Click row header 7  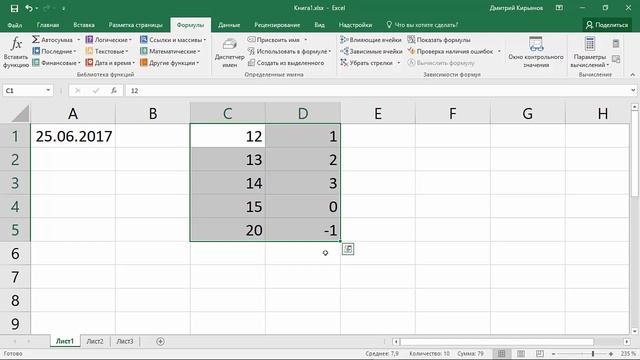click(15, 277)
